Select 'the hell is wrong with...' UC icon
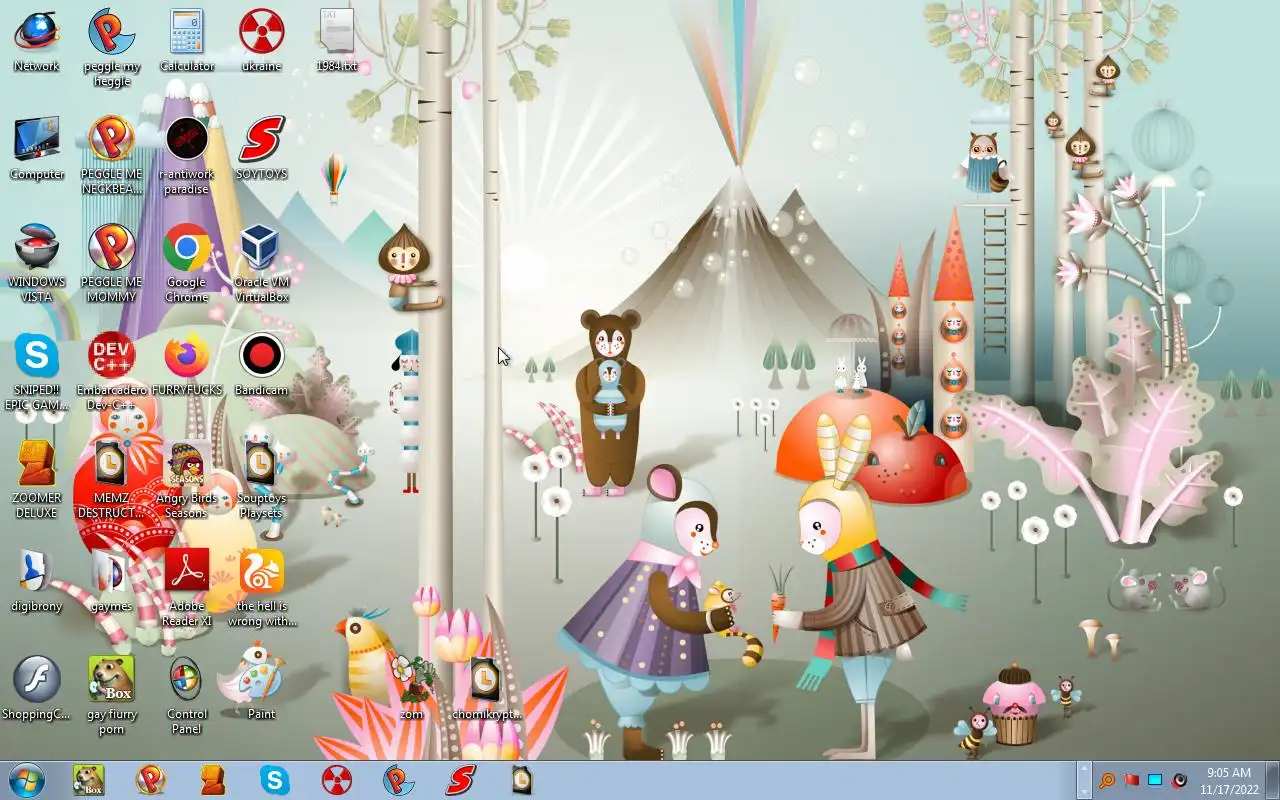 [261, 587]
